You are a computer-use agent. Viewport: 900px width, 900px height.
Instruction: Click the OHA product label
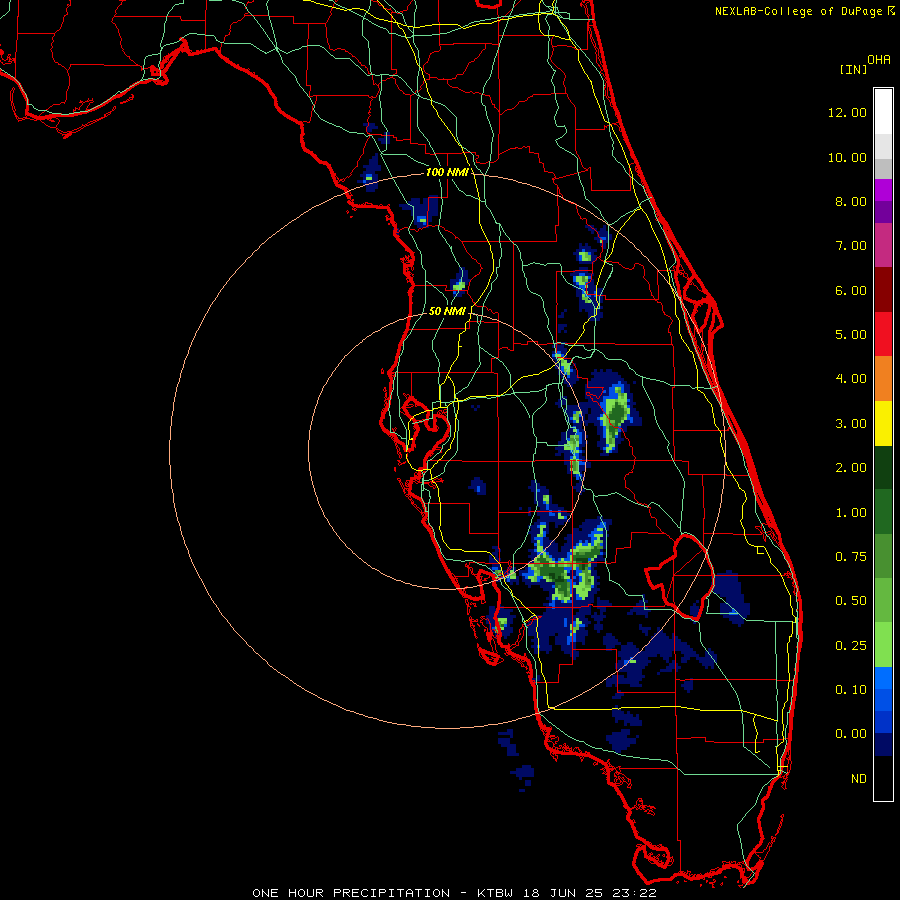coord(879,59)
